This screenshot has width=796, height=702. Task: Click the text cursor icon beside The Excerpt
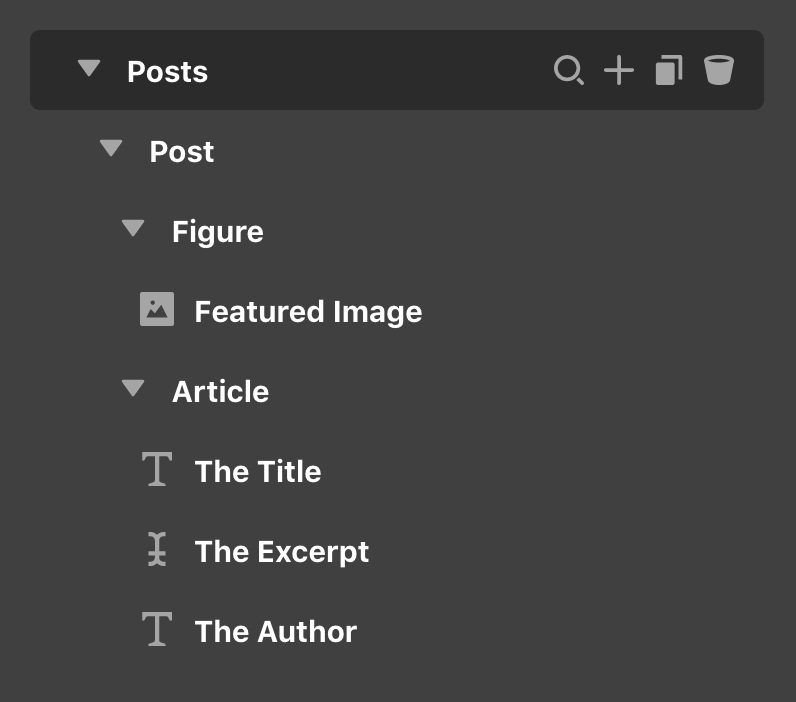(x=157, y=549)
